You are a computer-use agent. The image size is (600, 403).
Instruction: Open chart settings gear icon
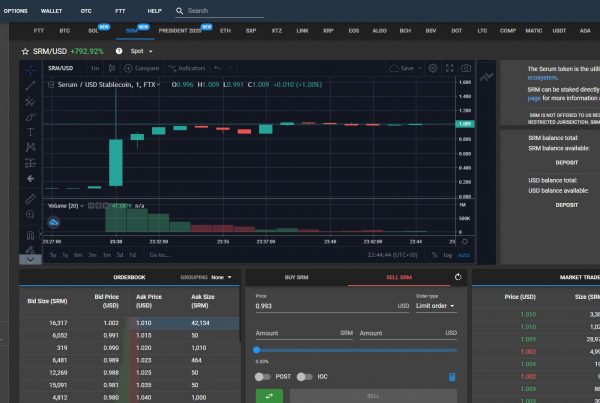pyautogui.click(x=433, y=68)
